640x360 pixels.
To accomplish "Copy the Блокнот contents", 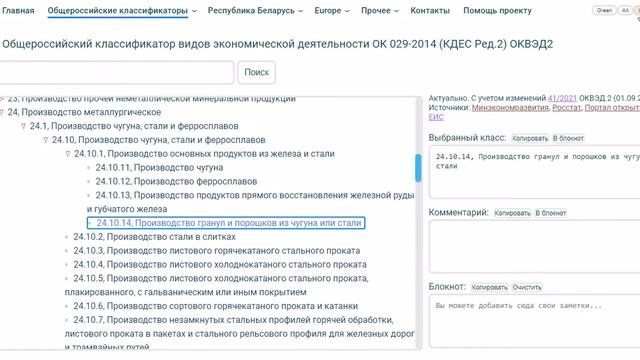I will 489,287.
